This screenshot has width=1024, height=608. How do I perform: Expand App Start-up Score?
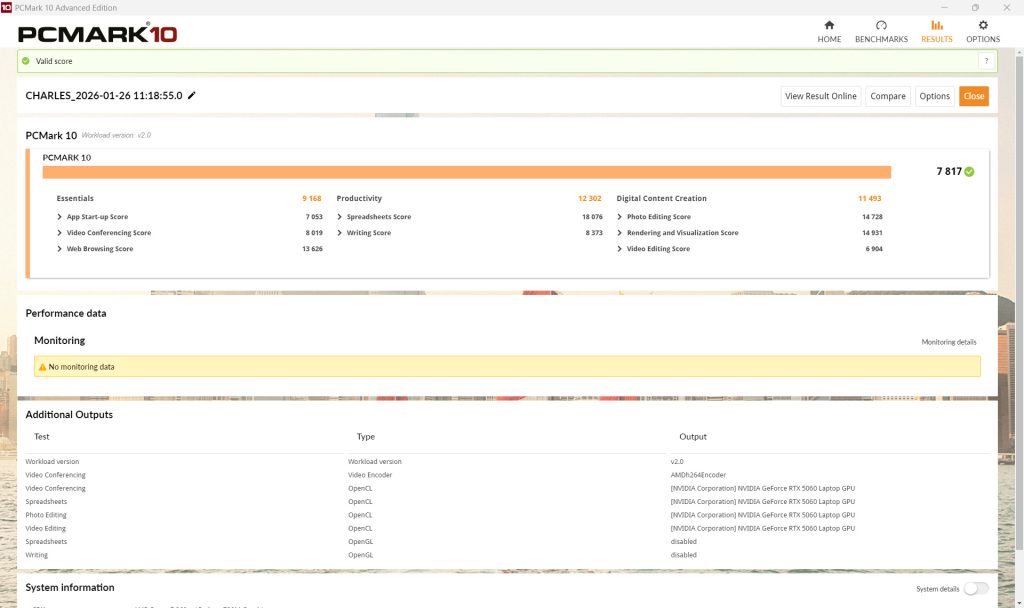59,217
